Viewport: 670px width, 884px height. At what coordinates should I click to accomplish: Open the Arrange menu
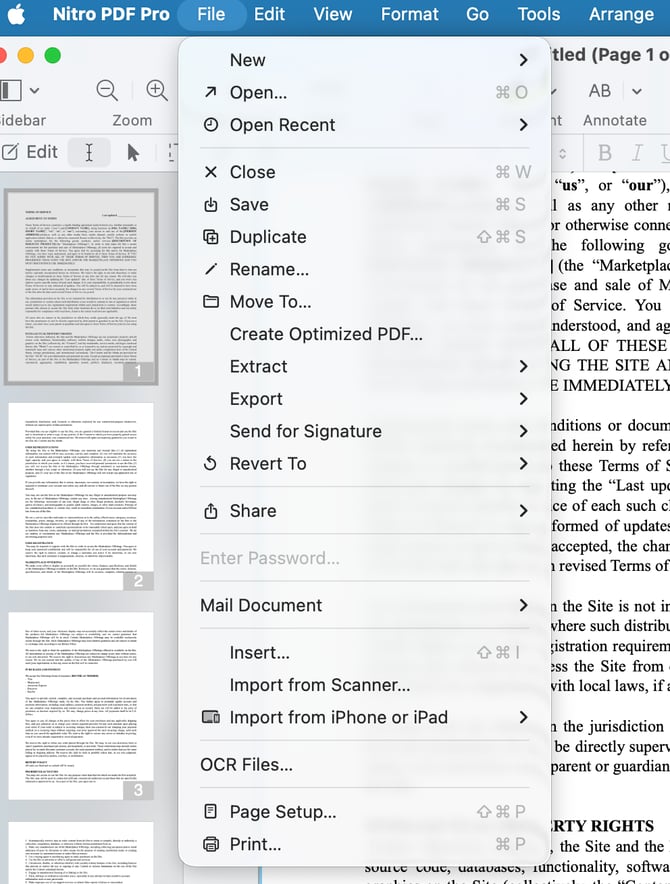coord(621,14)
